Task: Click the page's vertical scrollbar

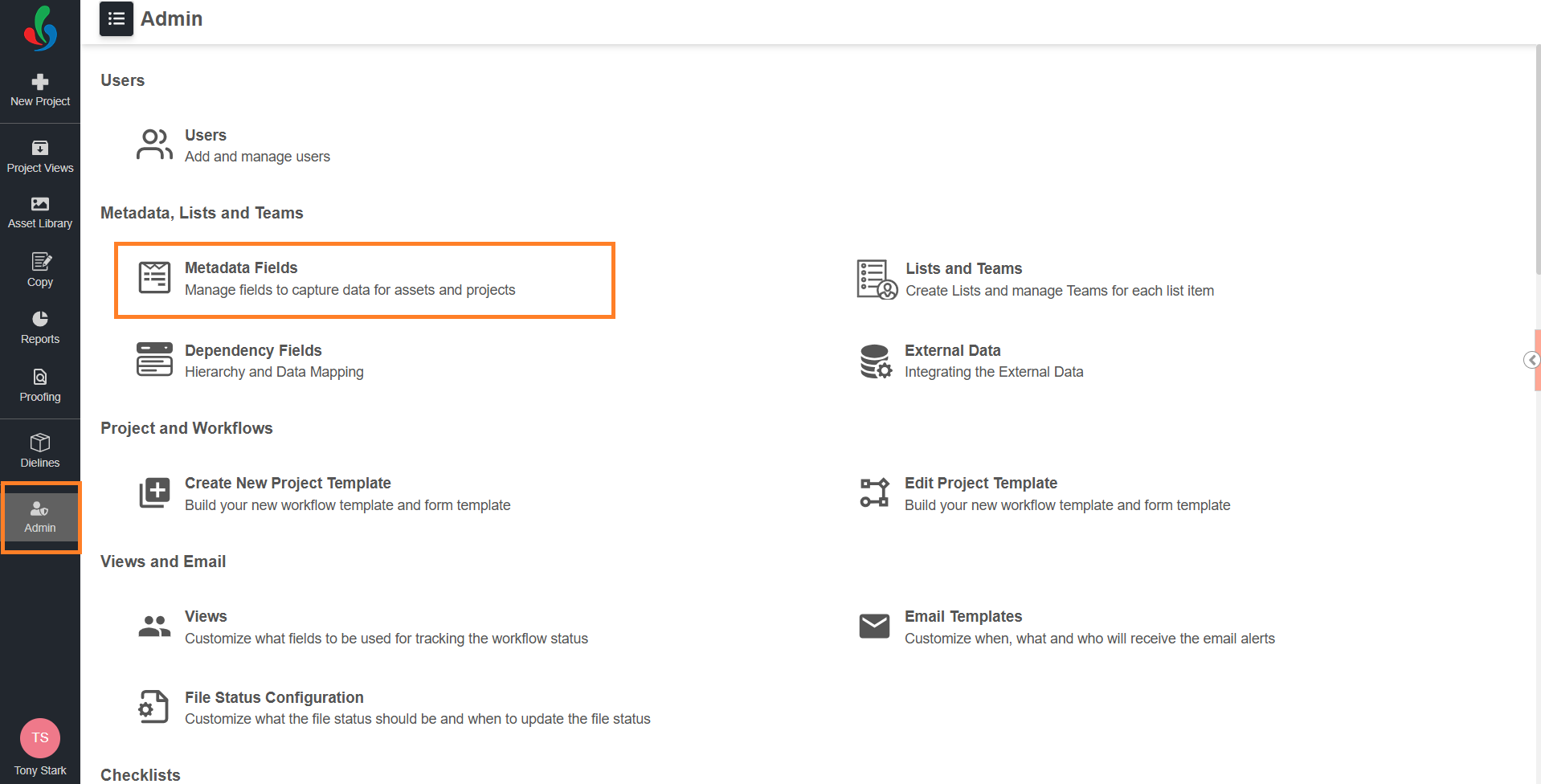Action: pyautogui.click(x=1537, y=161)
